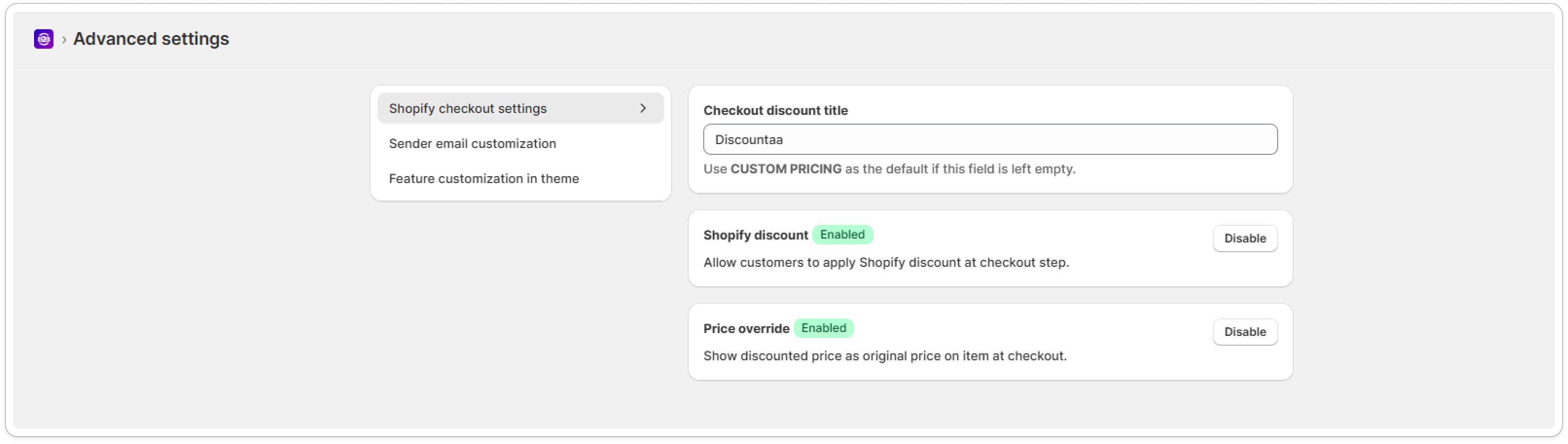
Task: Click the Price override description text
Action: click(x=885, y=356)
